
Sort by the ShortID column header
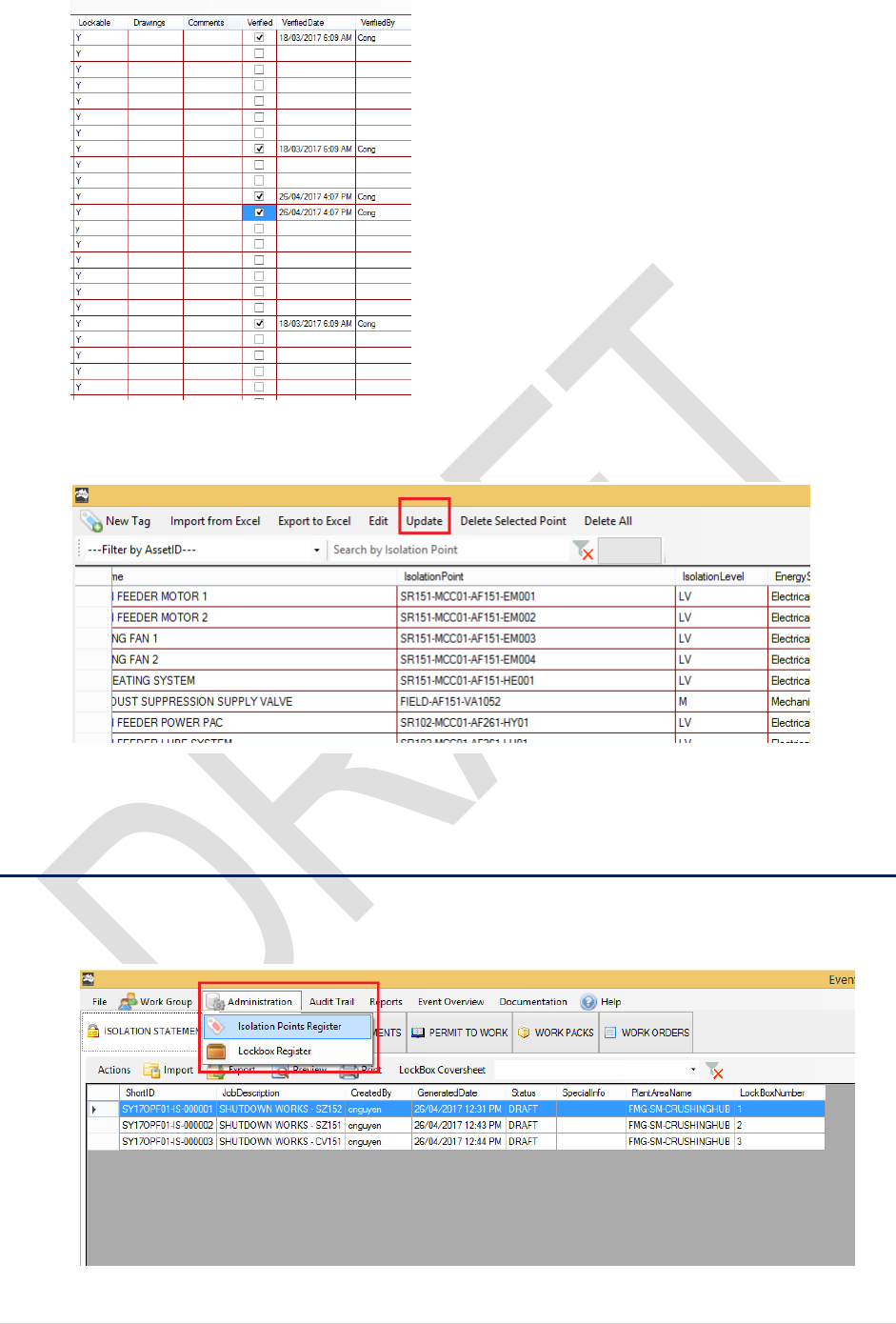168,1093
